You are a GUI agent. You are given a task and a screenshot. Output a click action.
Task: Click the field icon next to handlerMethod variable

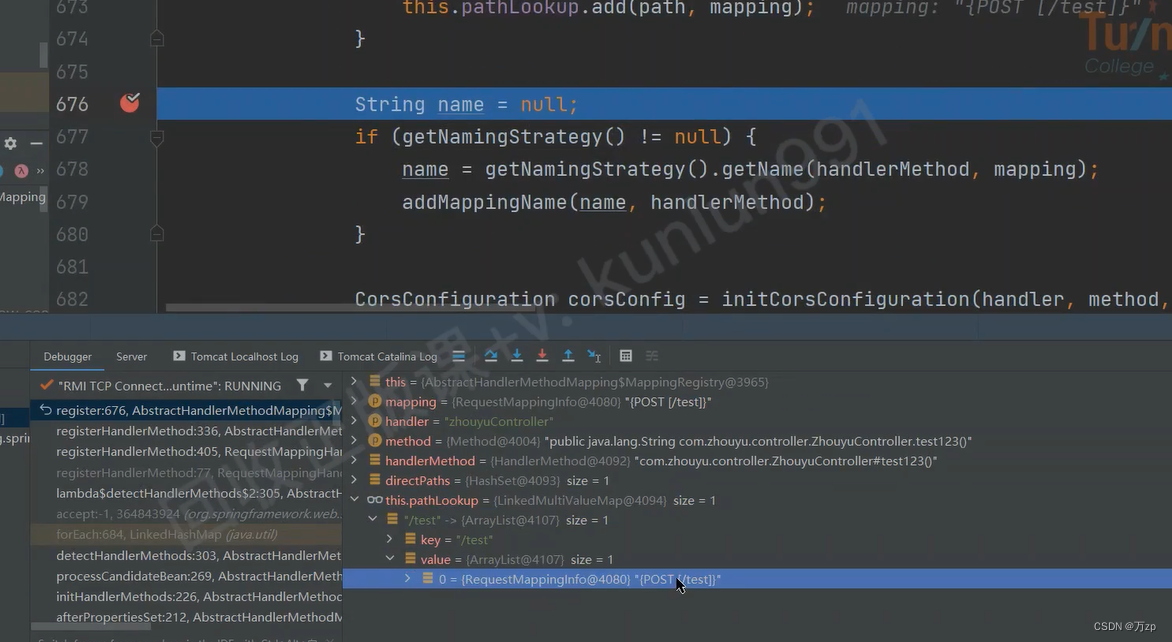(x=375, y=460)
